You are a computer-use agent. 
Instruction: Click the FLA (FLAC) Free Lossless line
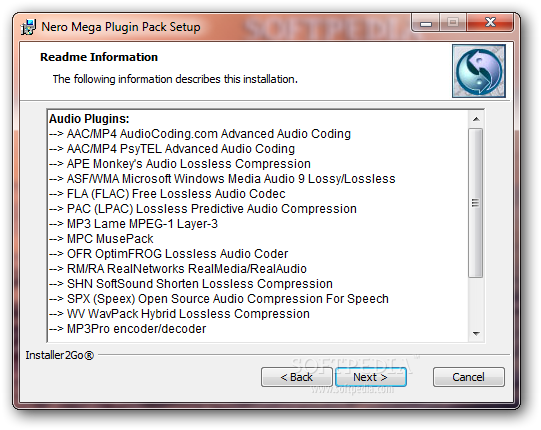pyautogui.click(x=167, y=194)
